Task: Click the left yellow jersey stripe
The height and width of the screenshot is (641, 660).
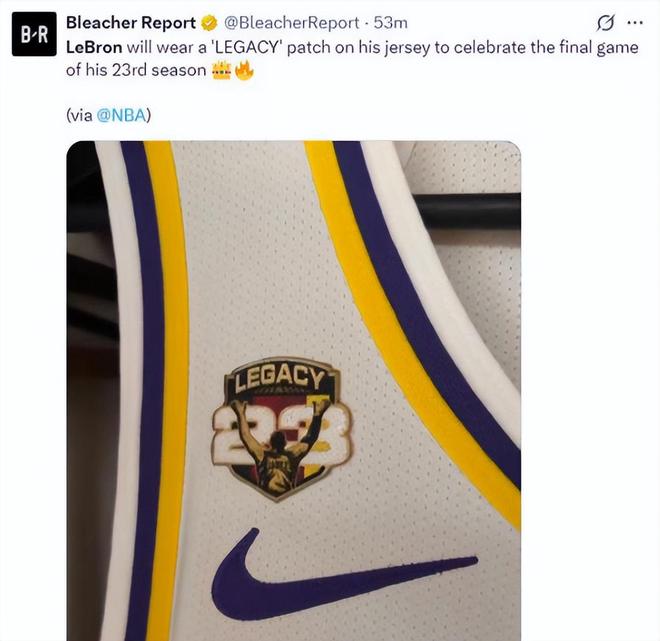Action: [170, 400]
